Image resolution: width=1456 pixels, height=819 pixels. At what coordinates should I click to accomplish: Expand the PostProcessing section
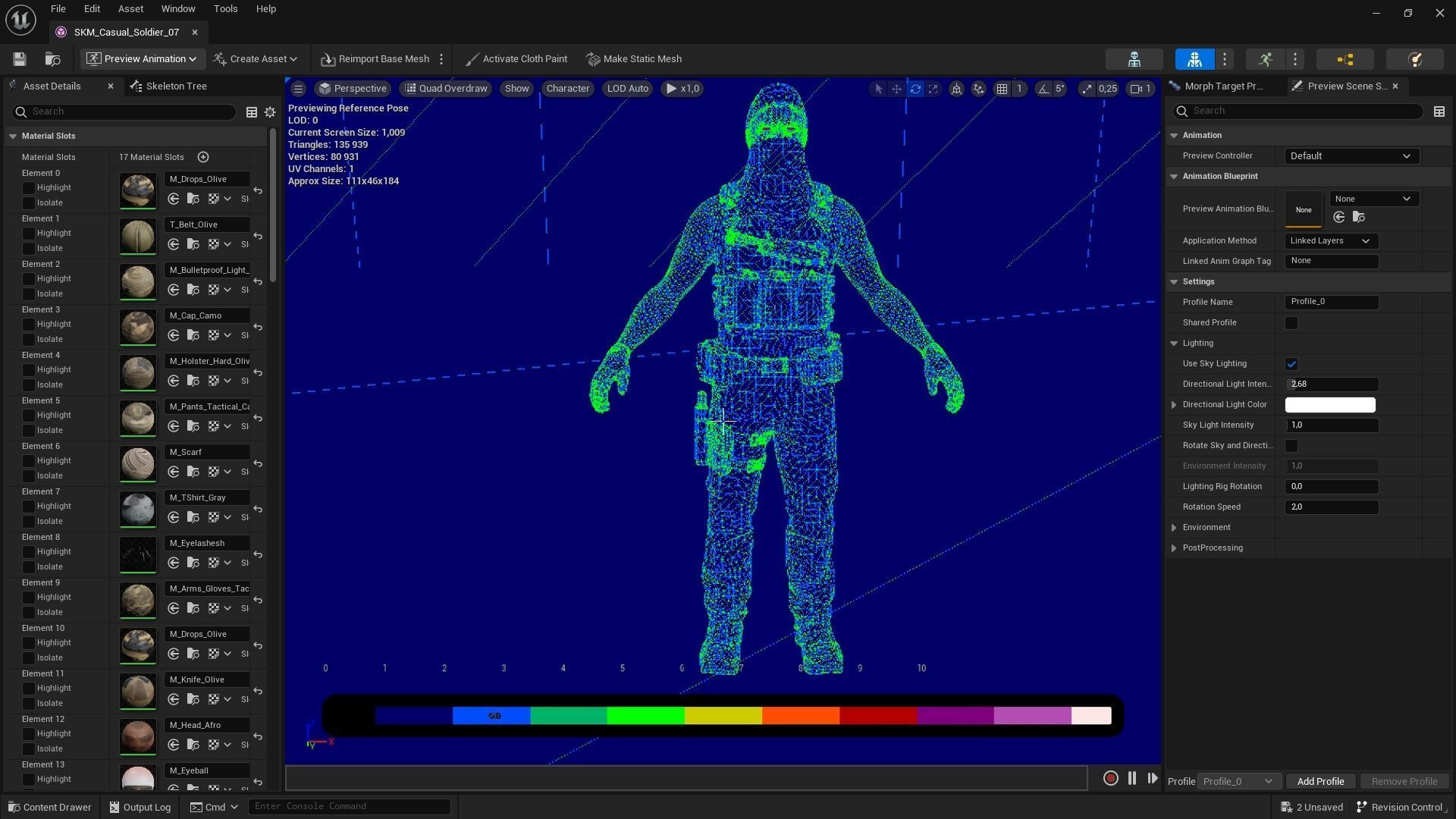(x=1174, y=548)
